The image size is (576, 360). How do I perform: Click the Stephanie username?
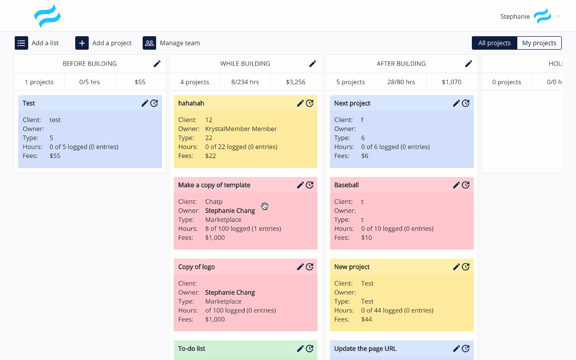(515, 17)
